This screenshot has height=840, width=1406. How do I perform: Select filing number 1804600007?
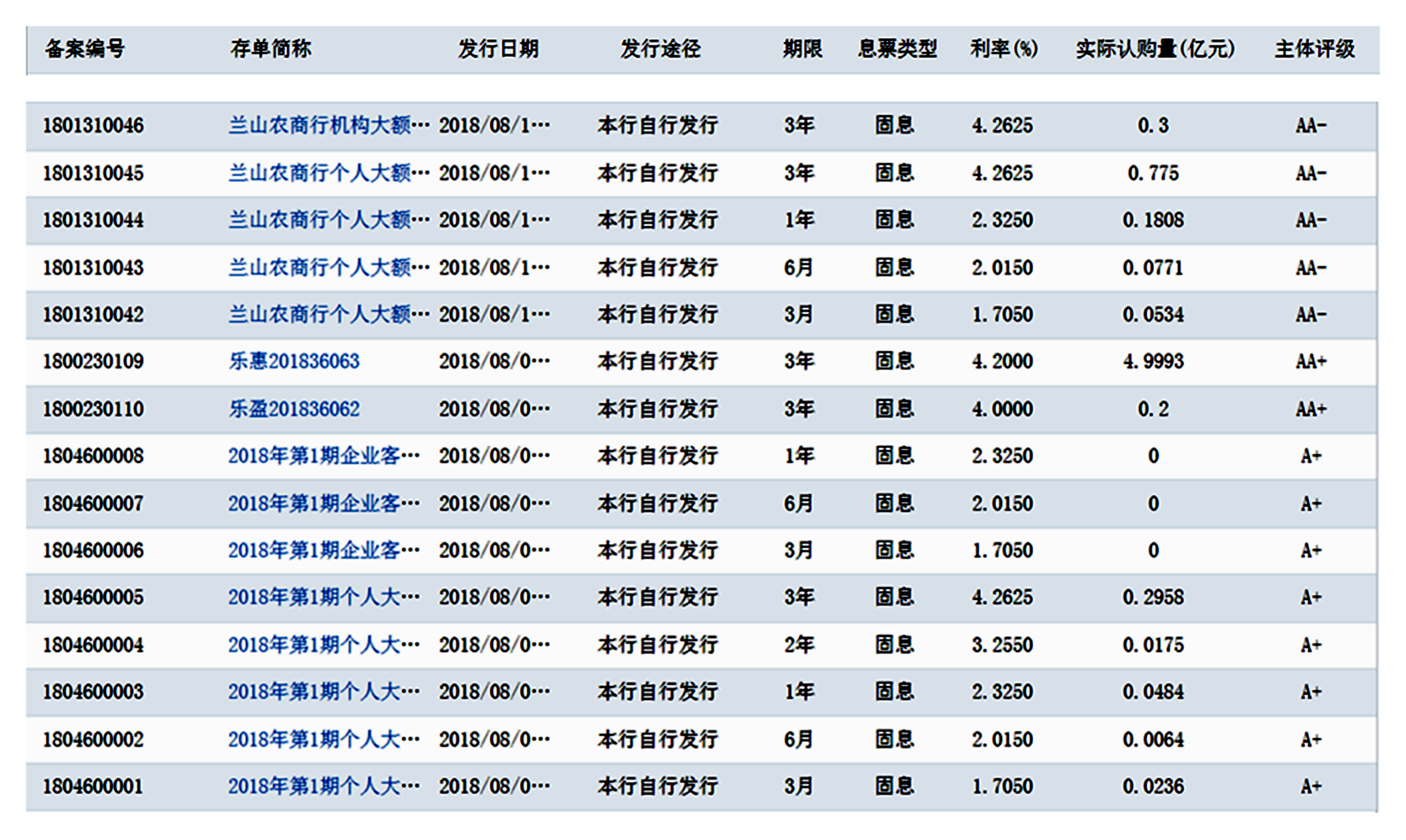click(93, 504)
